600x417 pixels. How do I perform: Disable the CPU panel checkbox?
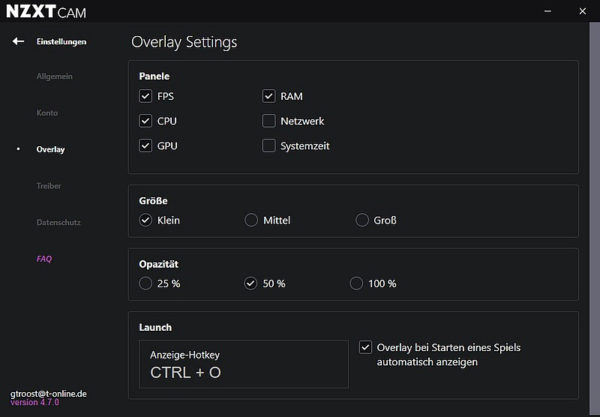(x=145, y=121)
